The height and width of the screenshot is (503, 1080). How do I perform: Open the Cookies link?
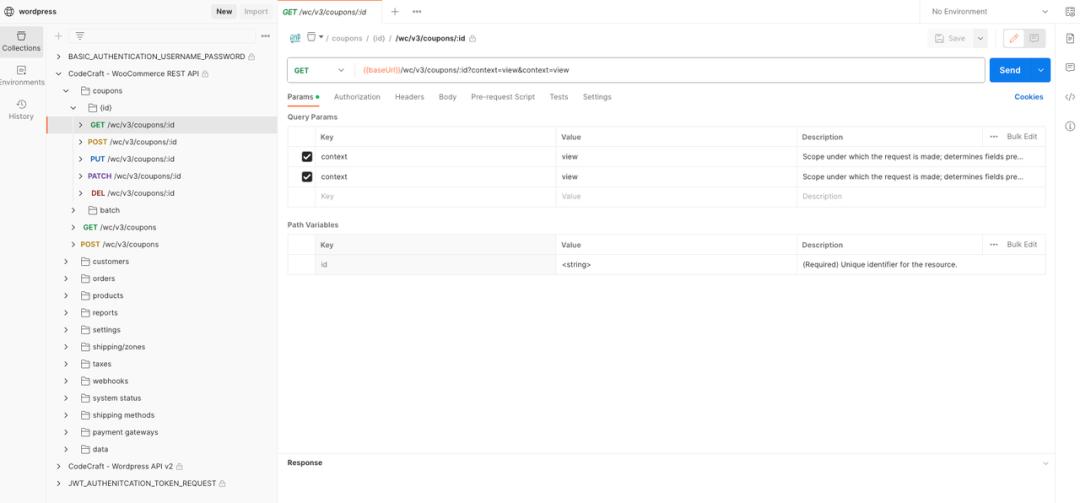pos(1028,97)
